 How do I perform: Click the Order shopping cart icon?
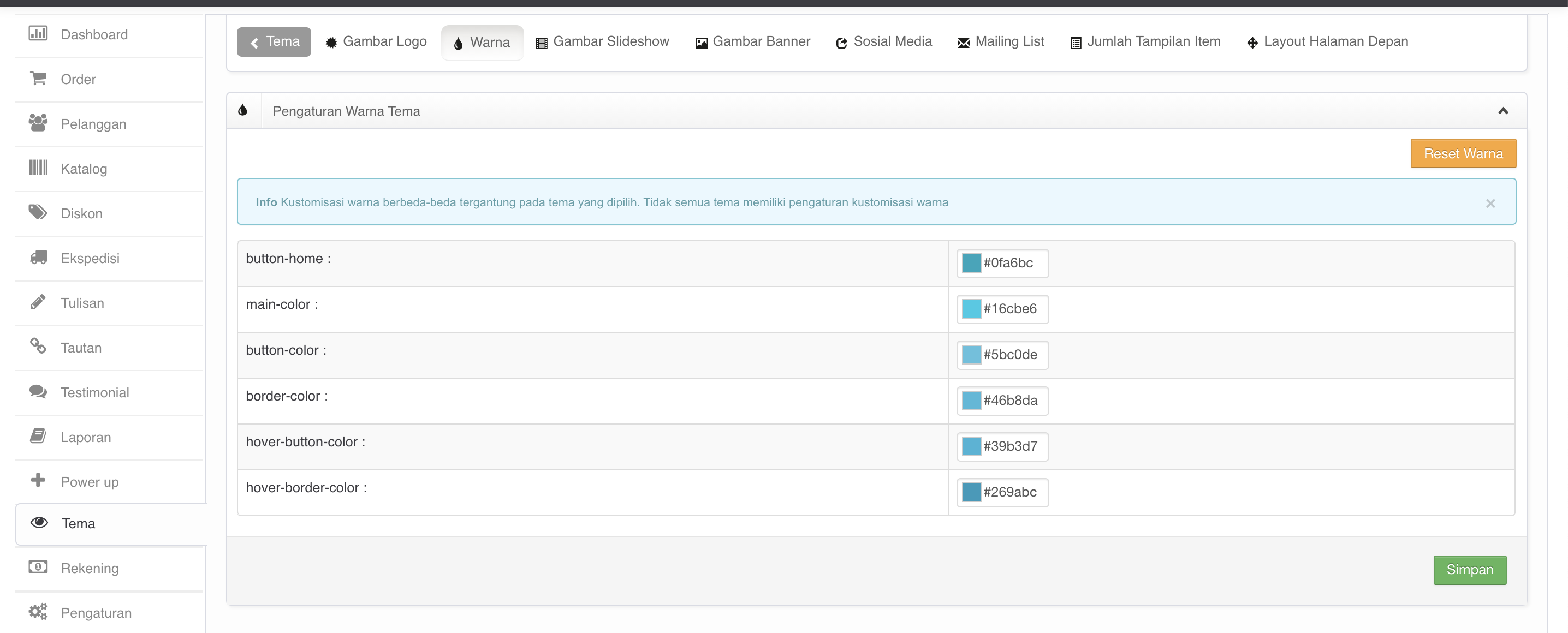pos(38,79)
